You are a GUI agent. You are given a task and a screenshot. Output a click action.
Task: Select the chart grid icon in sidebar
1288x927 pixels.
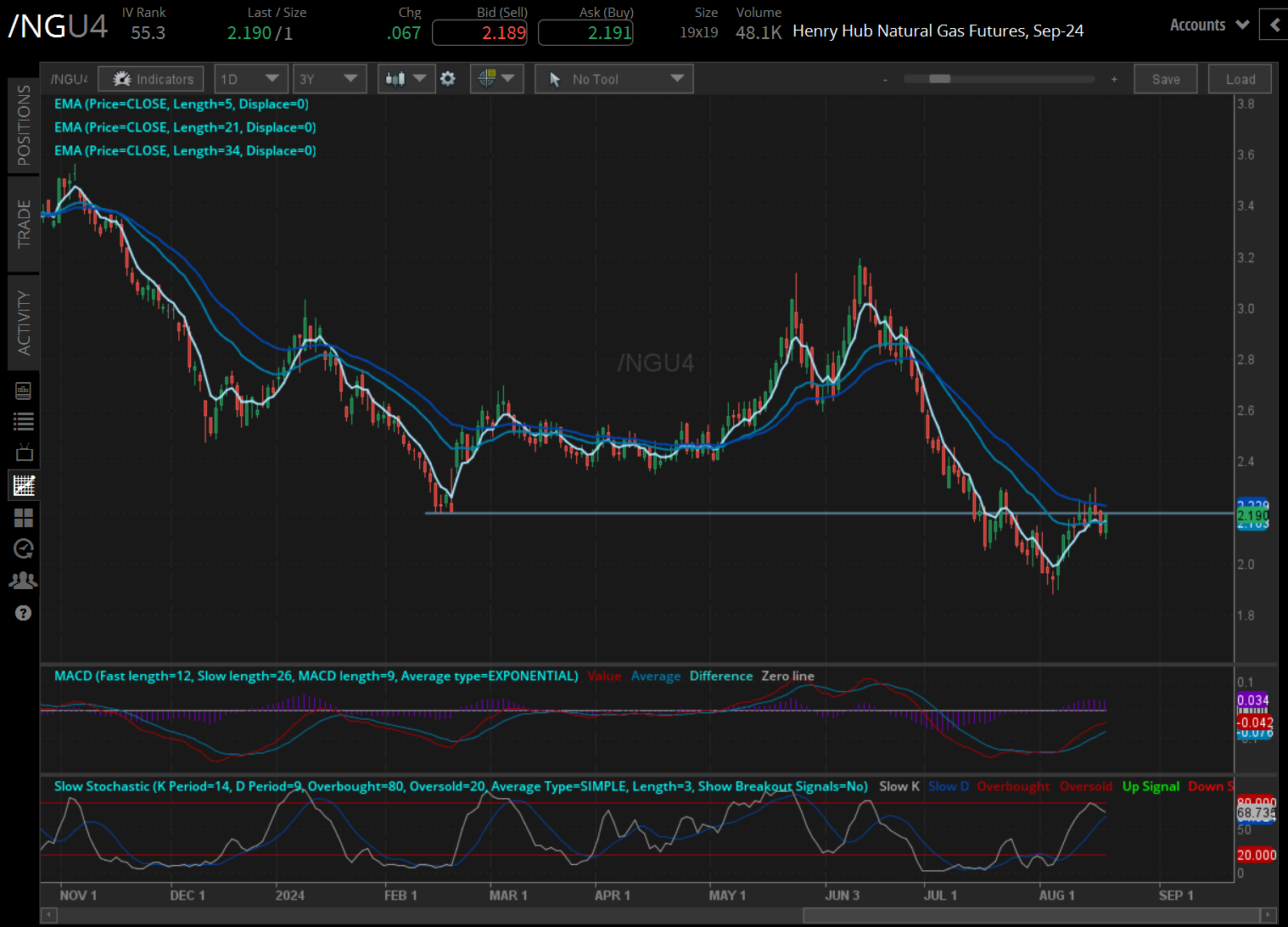[x=24, y=486]
